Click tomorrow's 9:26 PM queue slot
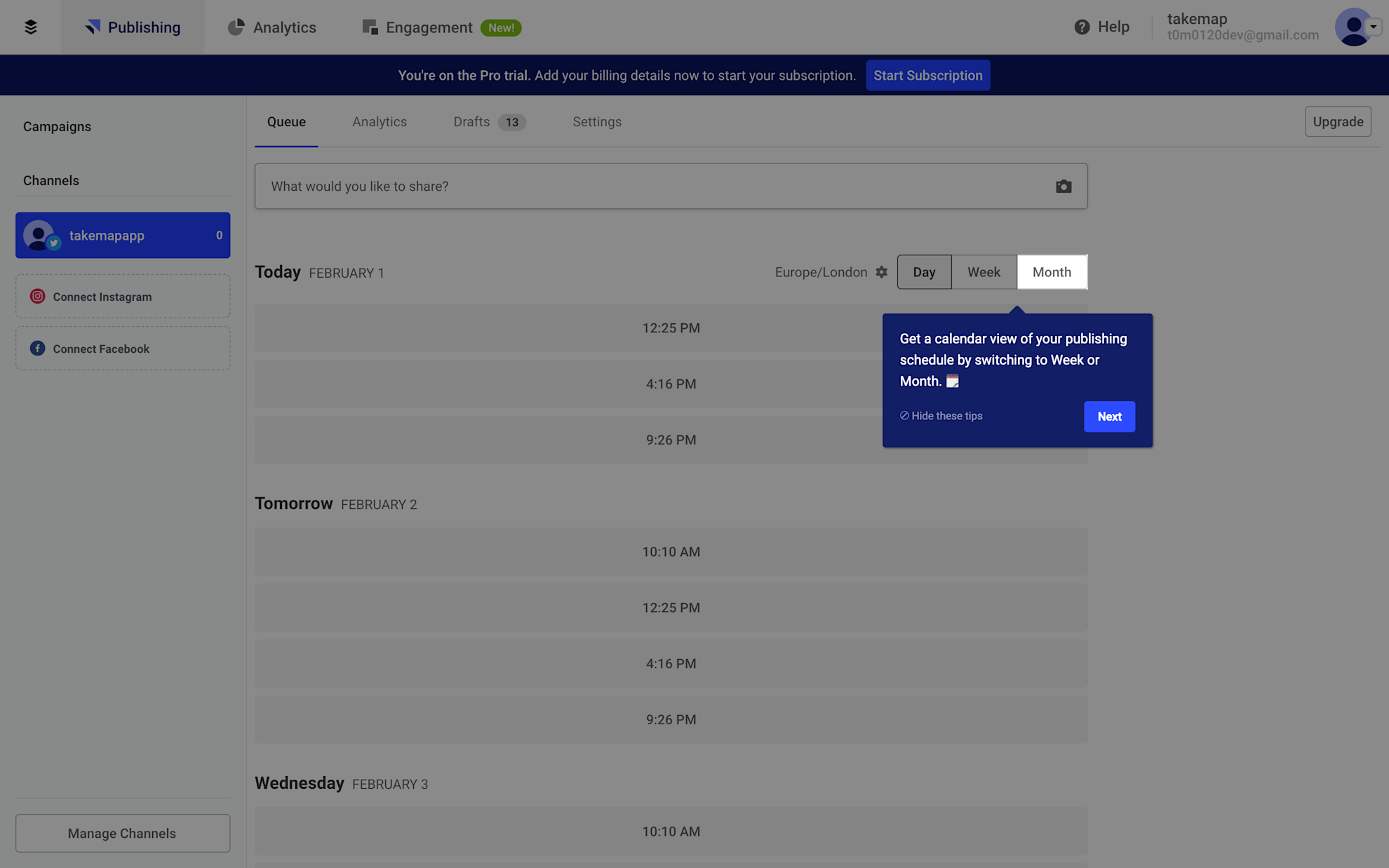 [671, 719]
